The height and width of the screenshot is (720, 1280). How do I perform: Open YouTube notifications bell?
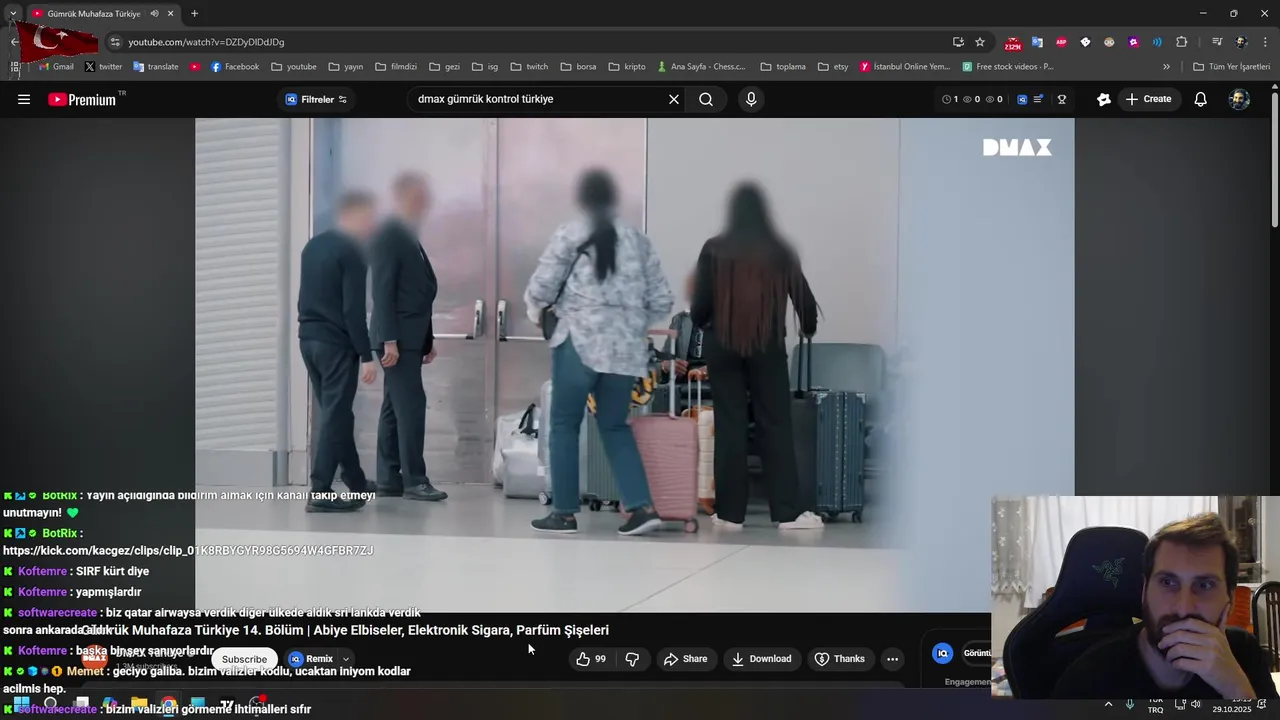(1201, 99)
